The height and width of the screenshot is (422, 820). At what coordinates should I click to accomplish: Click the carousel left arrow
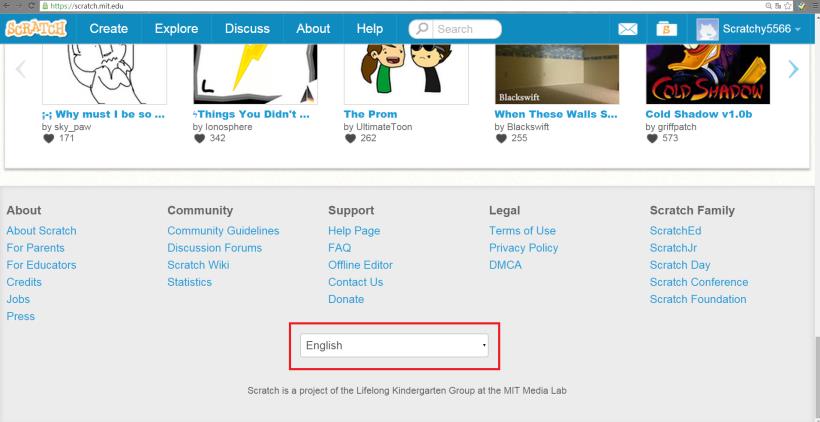pos(20,69)
